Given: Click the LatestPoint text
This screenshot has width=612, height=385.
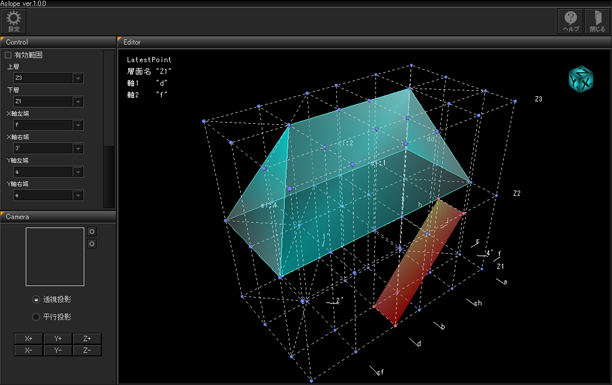Looking at the screenshot, I should coord(149,60).
